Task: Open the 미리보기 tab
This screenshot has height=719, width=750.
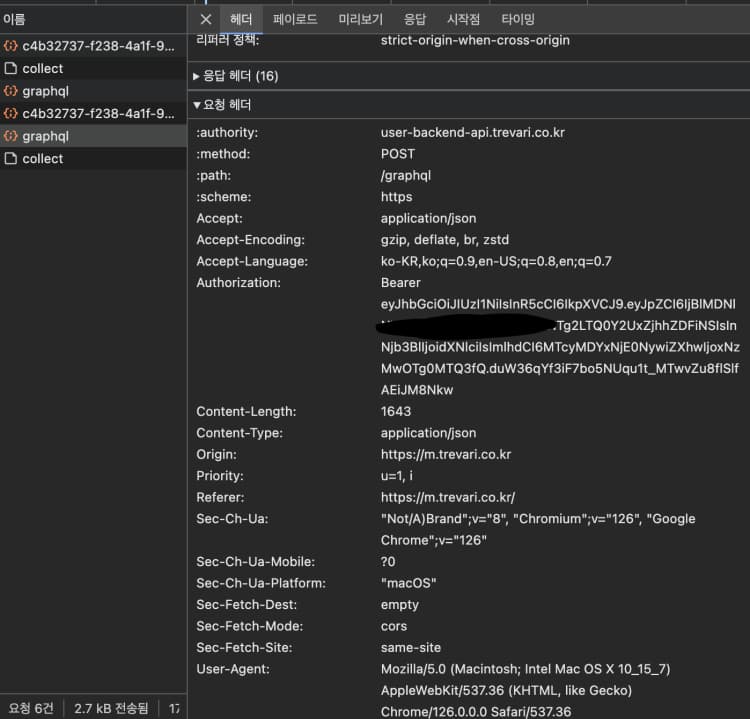Action: click(x=360, y=20)
